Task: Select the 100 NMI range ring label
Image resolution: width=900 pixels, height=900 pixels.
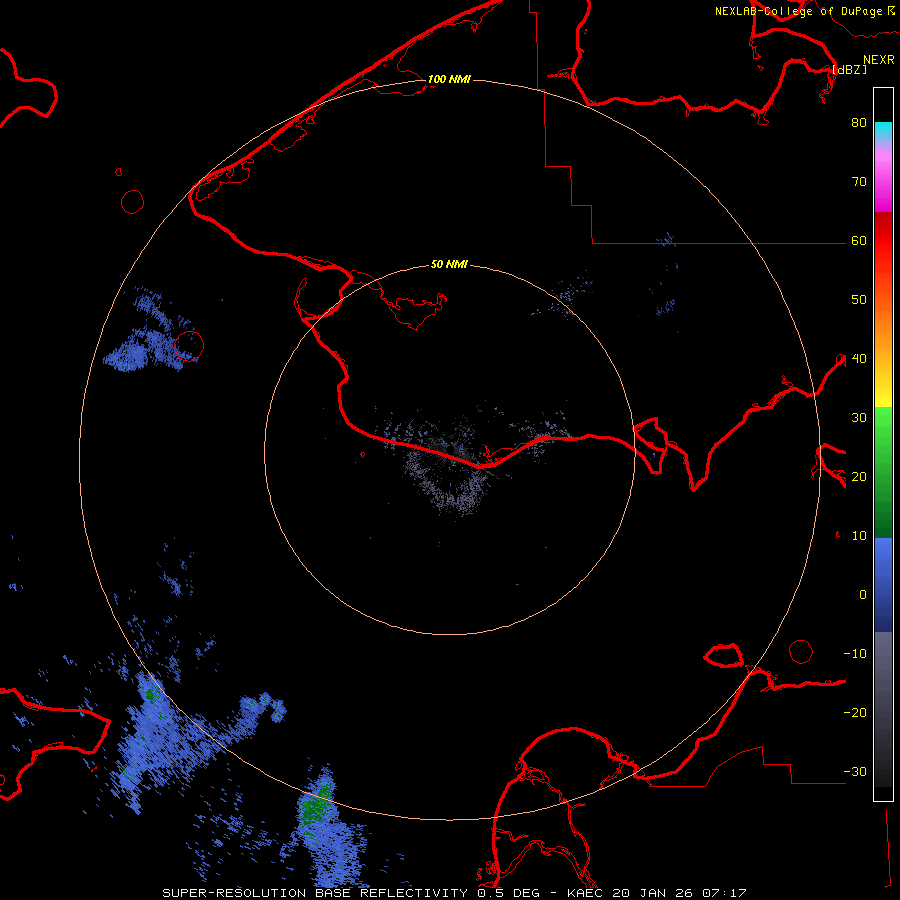Action: (x=449, y=79)
